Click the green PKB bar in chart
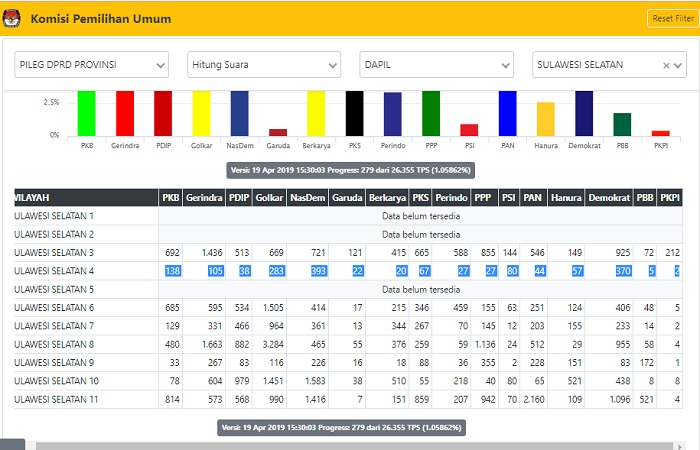Viewport: 700px width, 450px height. [87, 112]
